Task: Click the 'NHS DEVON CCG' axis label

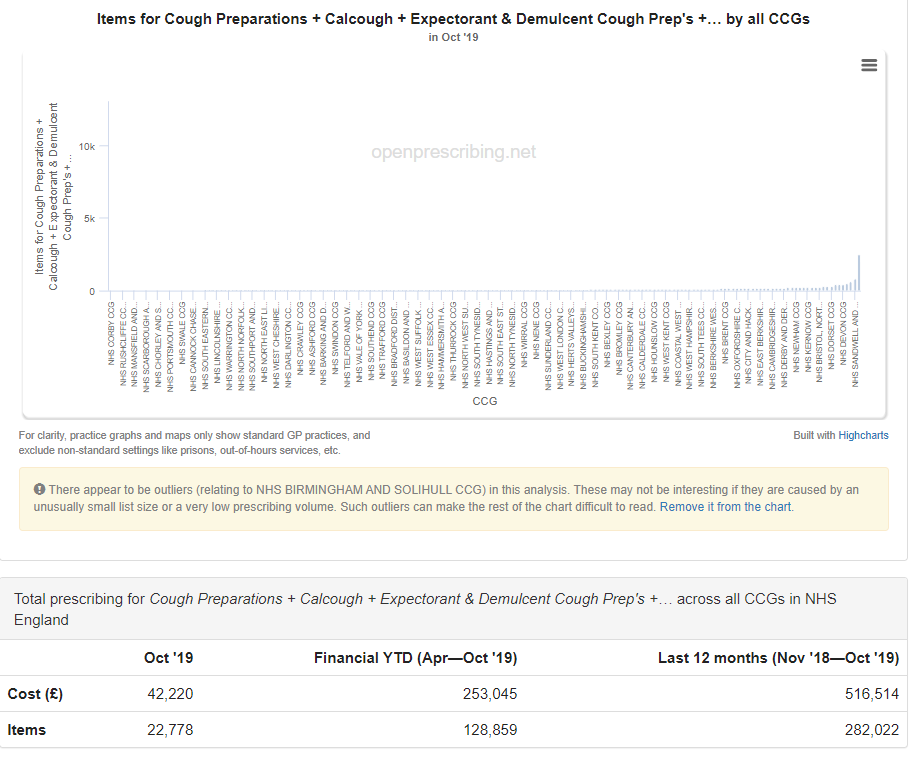Action: pos(843,333)
